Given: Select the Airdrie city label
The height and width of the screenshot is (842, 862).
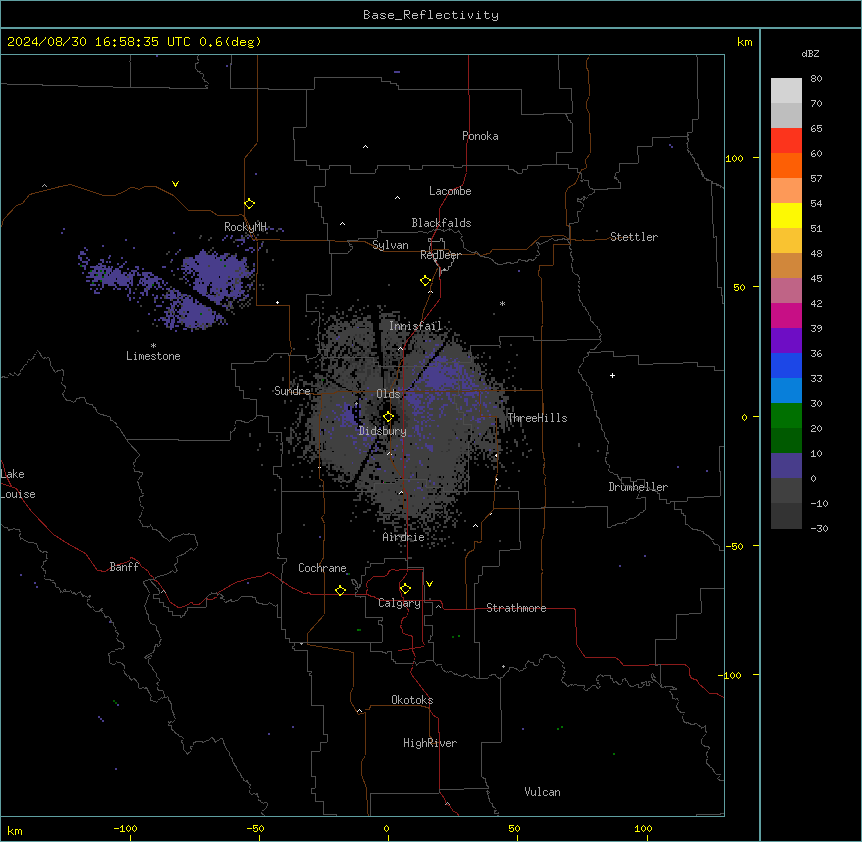Looking at the screenshot, I should [404, 537].
